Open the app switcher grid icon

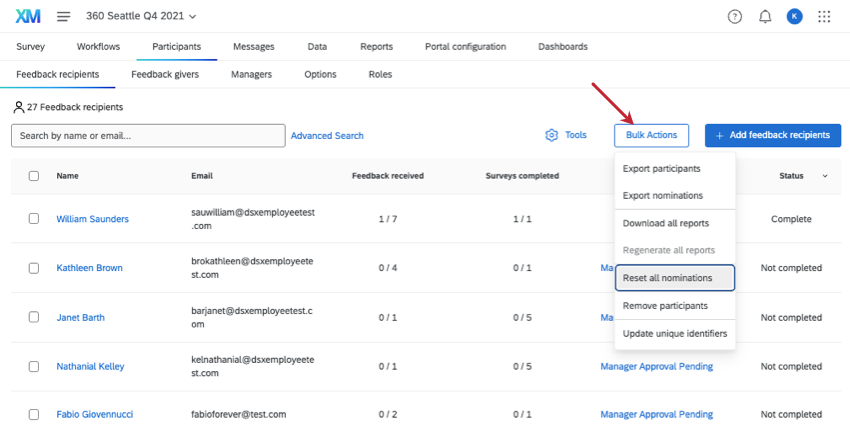[824, 17]
